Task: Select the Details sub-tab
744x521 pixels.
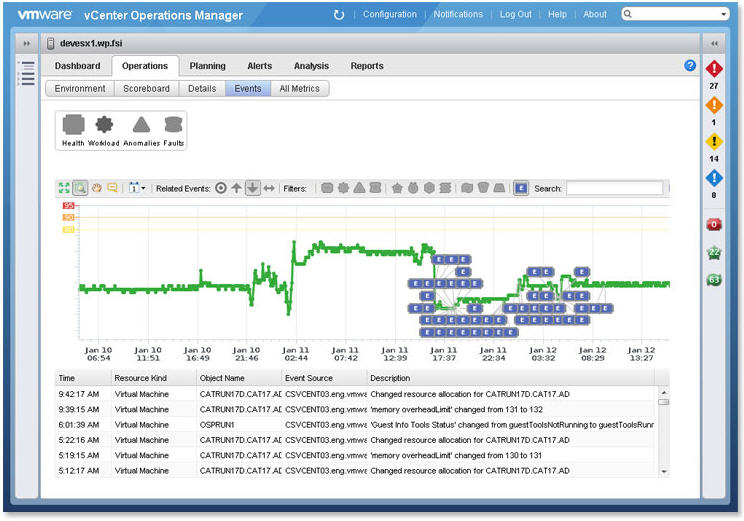Action: pos(202,89)
